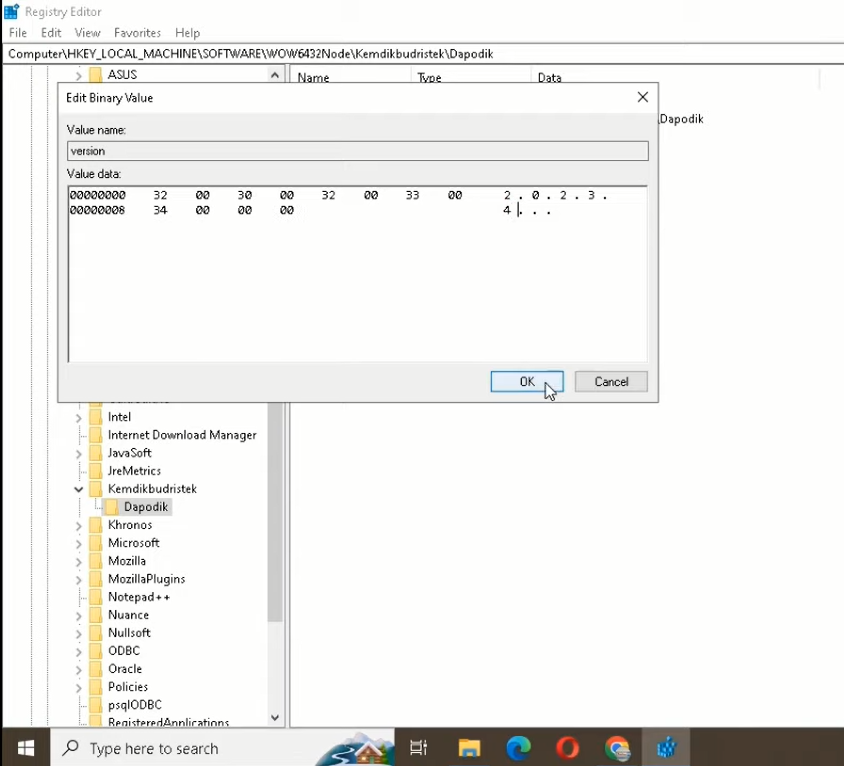The height and width of the screenshot is (766, 844).
Task: Click the tree pane vertical scrollbar thumb
Action: click(x=275, y=511)
